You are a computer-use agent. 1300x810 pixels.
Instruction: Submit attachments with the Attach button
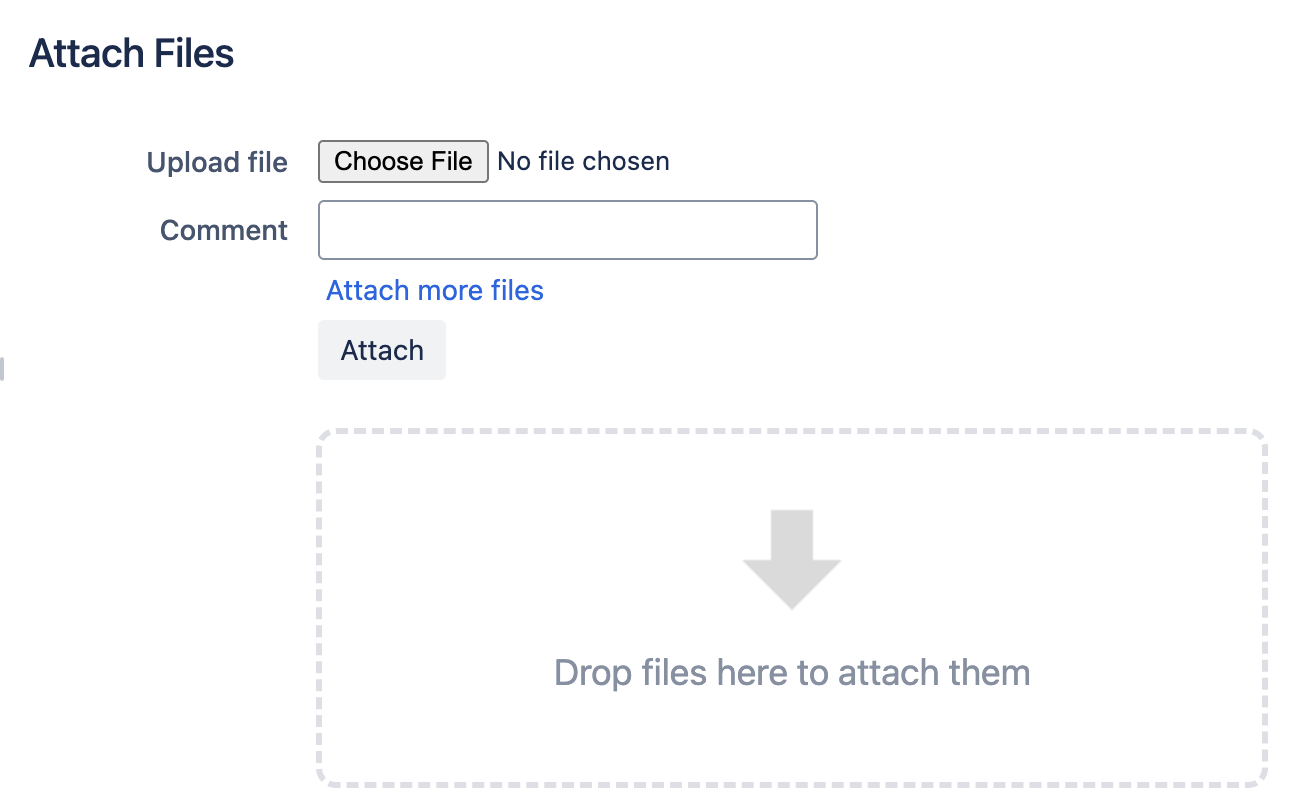[381, 350]
